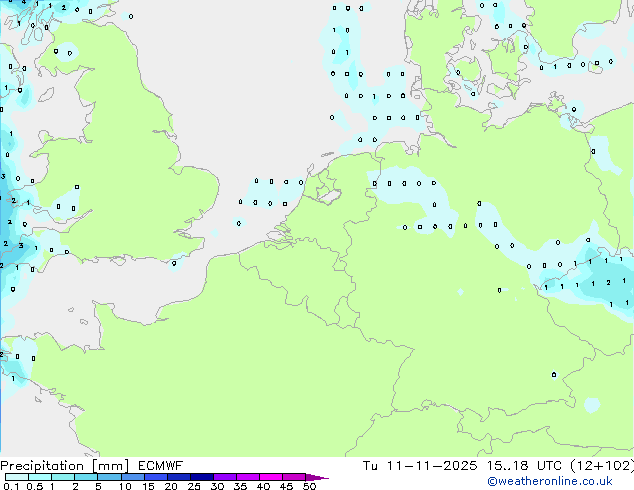Click the (12+102) forecast offset text
Screen dimensions: 634x490
602,466
